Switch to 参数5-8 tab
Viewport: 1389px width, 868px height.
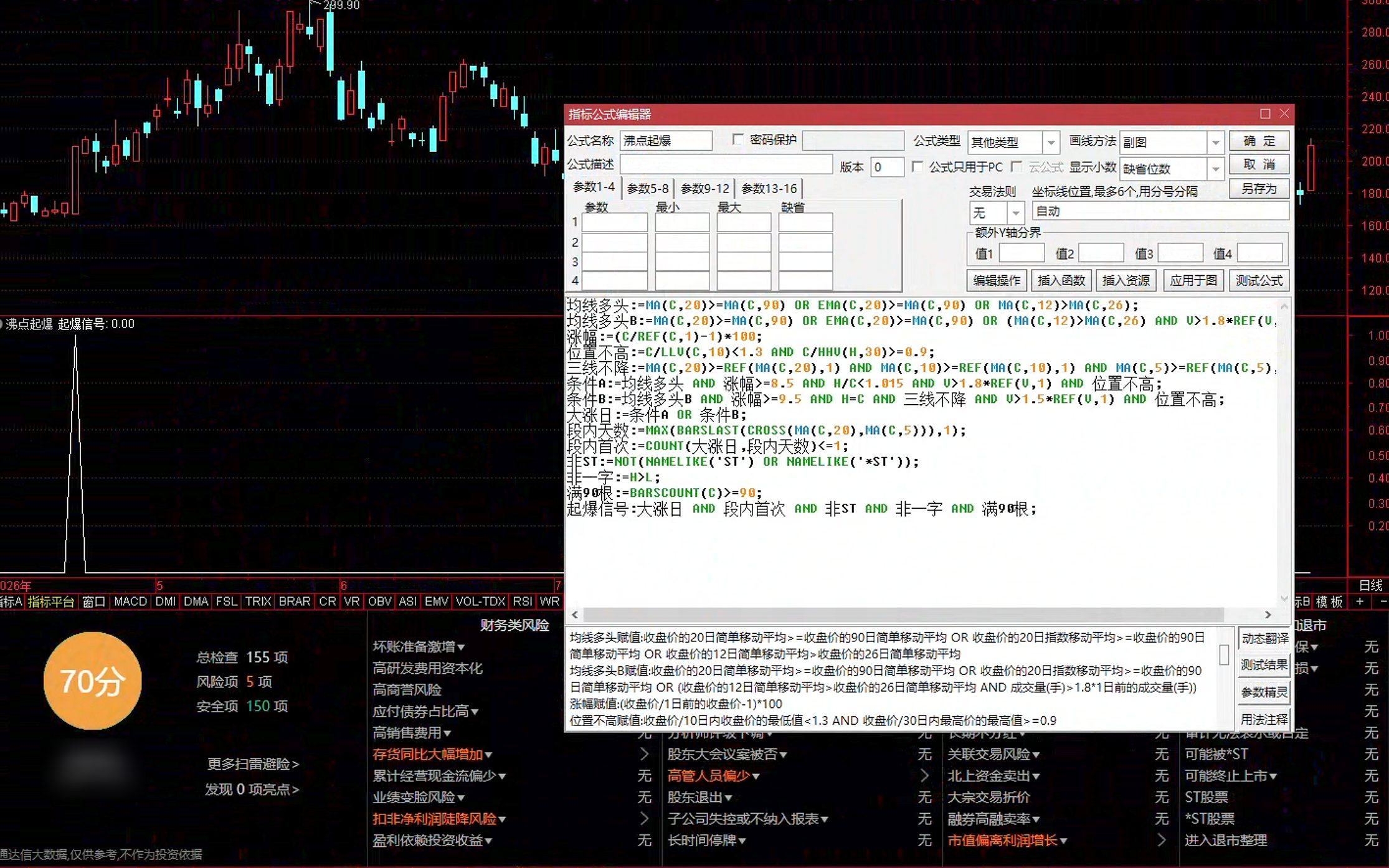pos(648,188)
